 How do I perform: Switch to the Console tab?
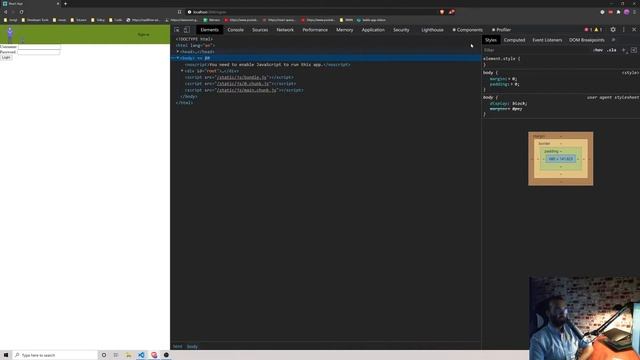236,30
